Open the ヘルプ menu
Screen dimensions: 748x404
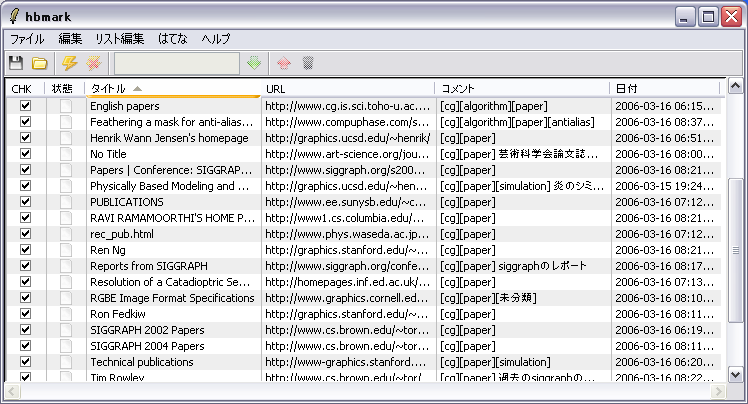pyautogui.click(x=216, y=39)
